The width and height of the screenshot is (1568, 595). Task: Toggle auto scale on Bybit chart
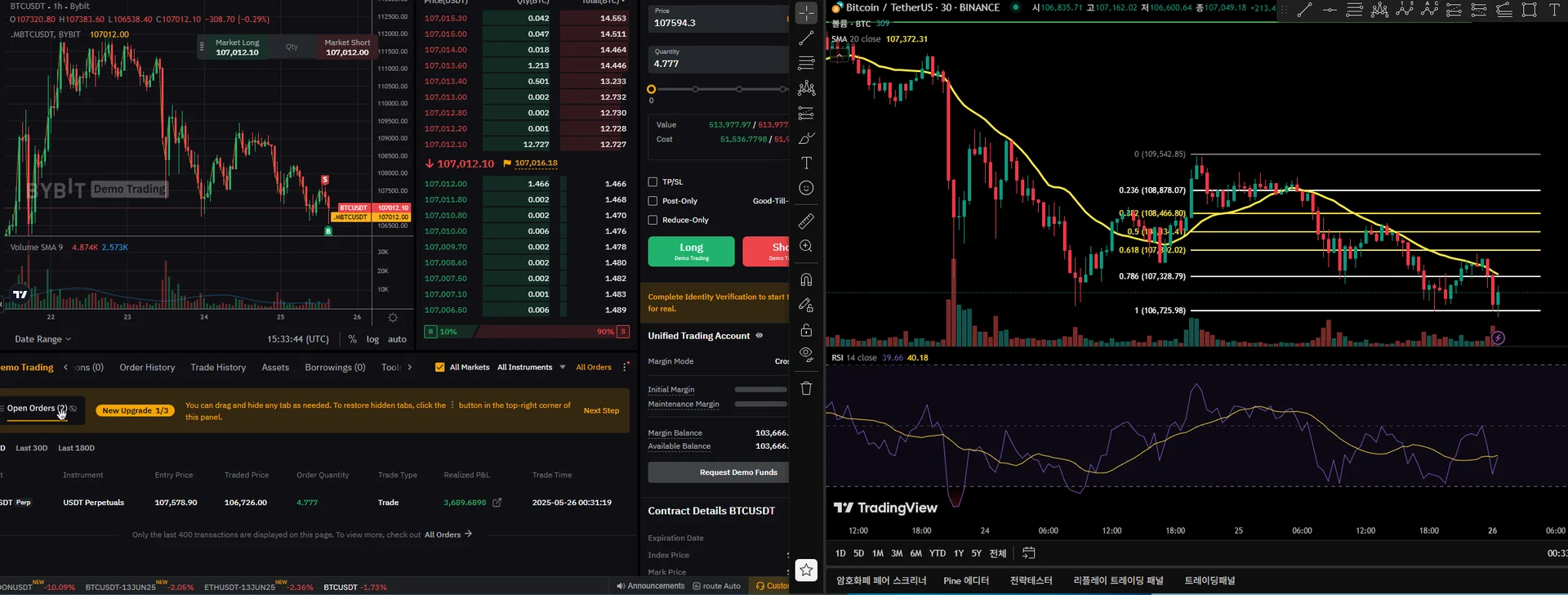tap(397, 339)
